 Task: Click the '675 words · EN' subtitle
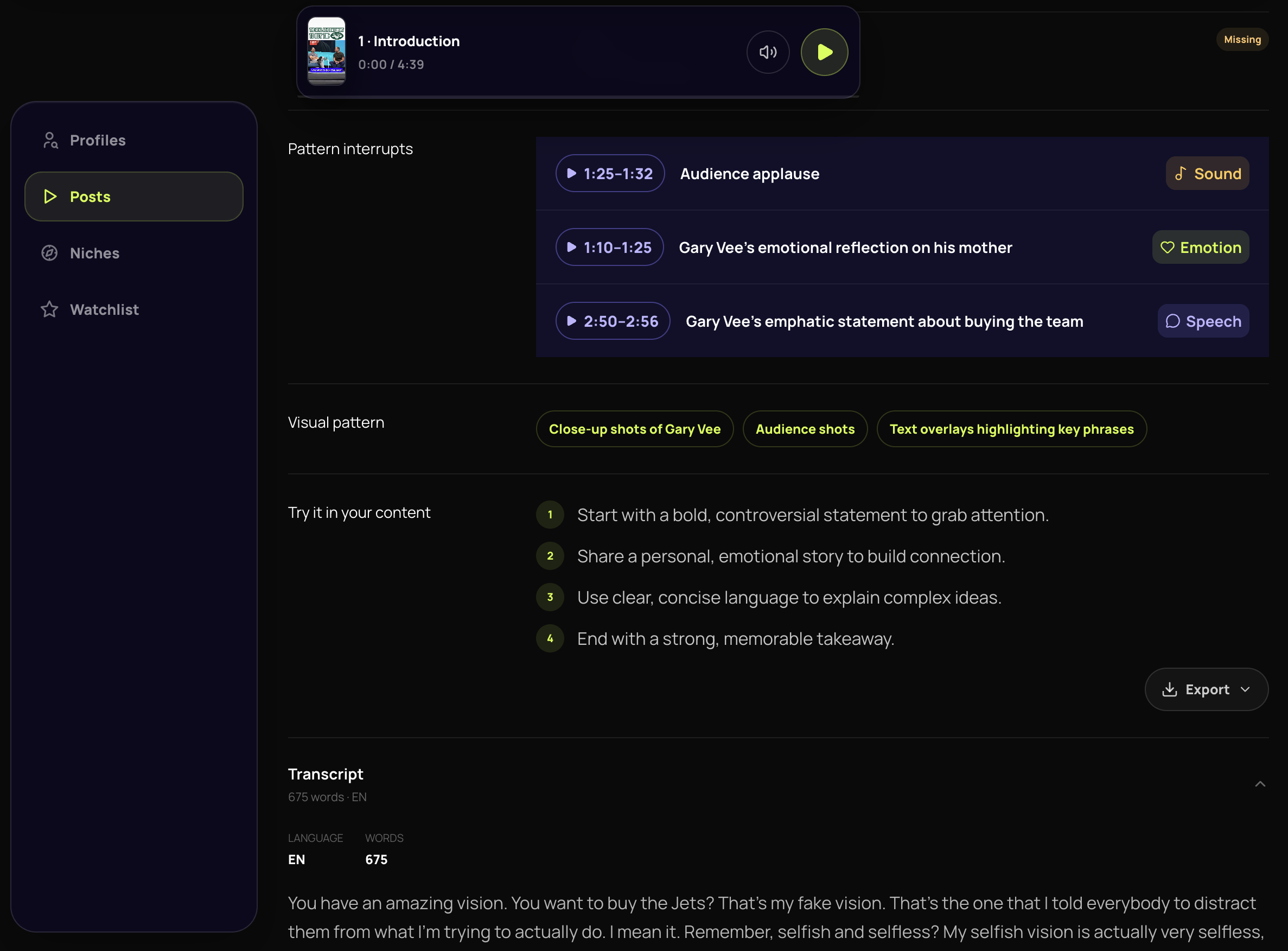[327, 797]
